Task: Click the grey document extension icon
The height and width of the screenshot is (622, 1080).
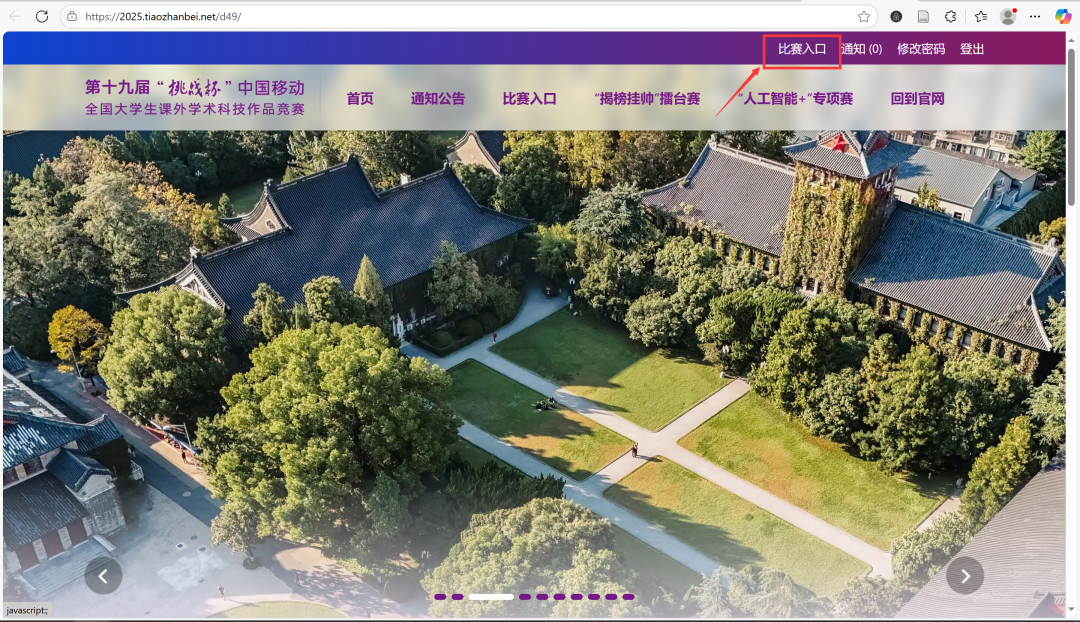Action: click(924, 17)
